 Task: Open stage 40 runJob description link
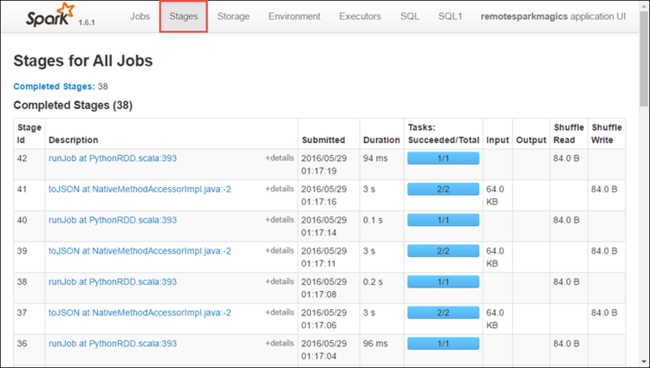pyautogui.click(x=112, y=220)
